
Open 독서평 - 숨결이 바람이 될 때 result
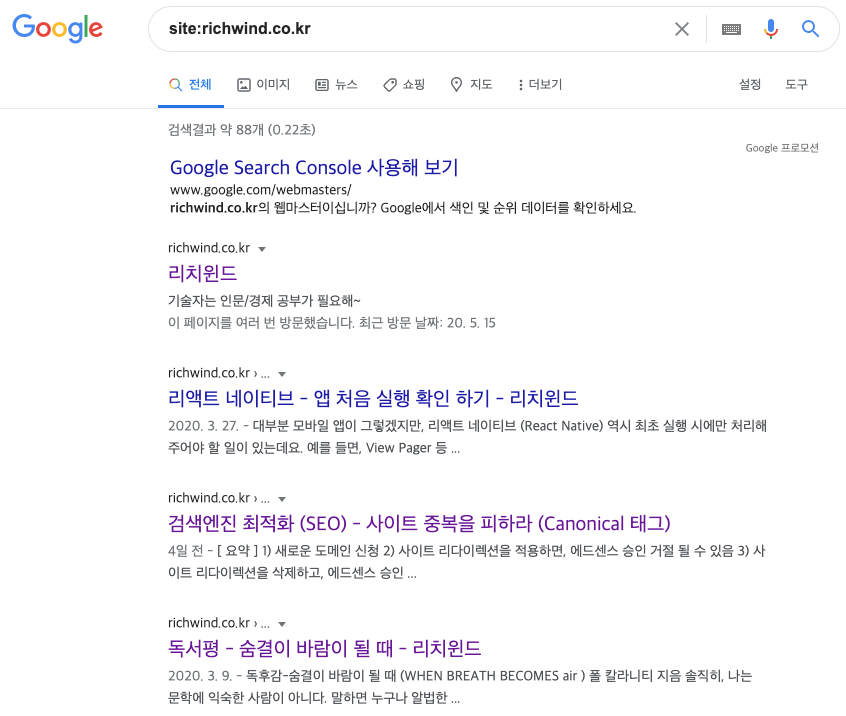click(x=324, y=648)
